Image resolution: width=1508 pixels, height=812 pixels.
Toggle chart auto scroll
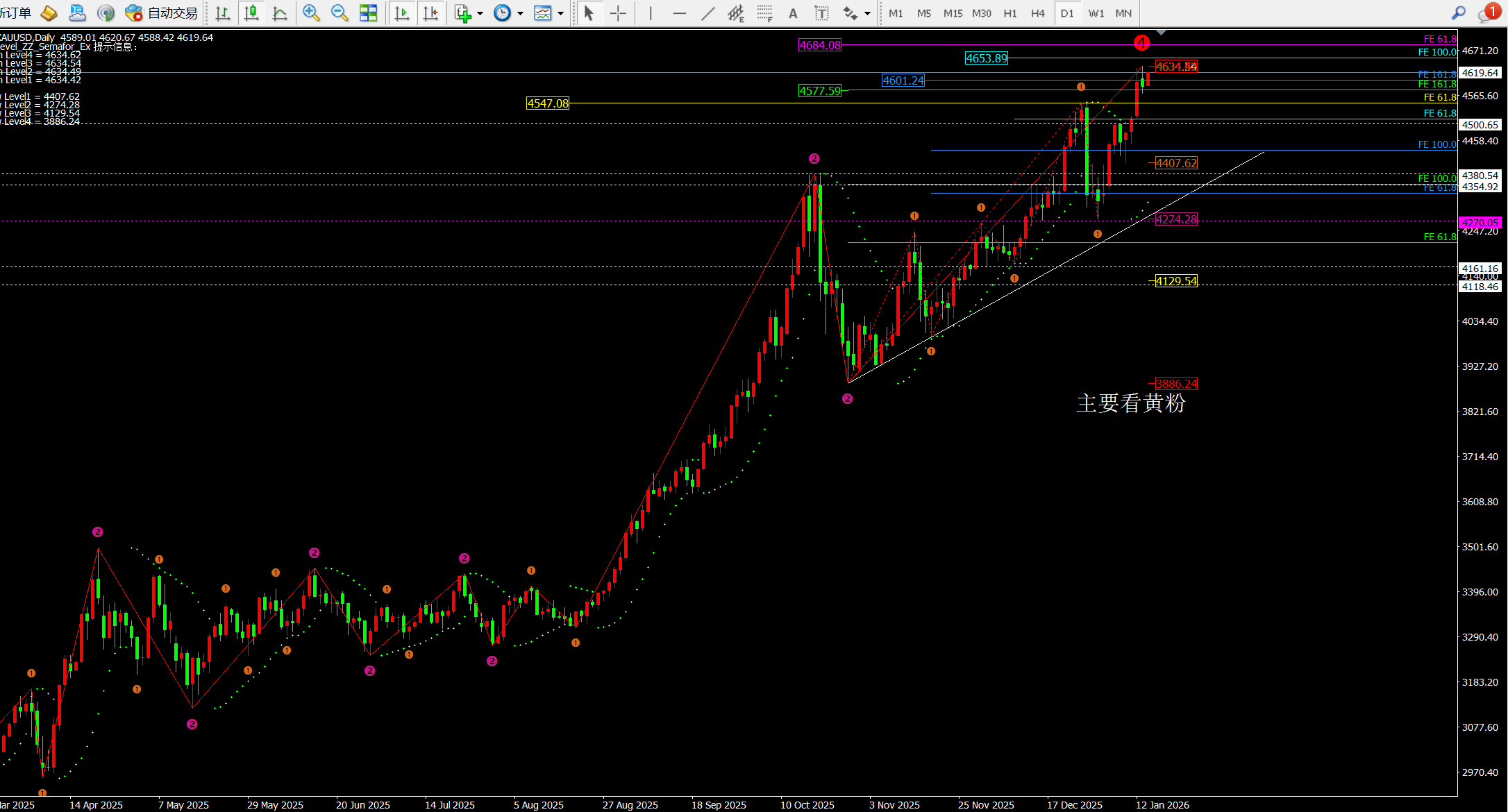pos(401,12)
